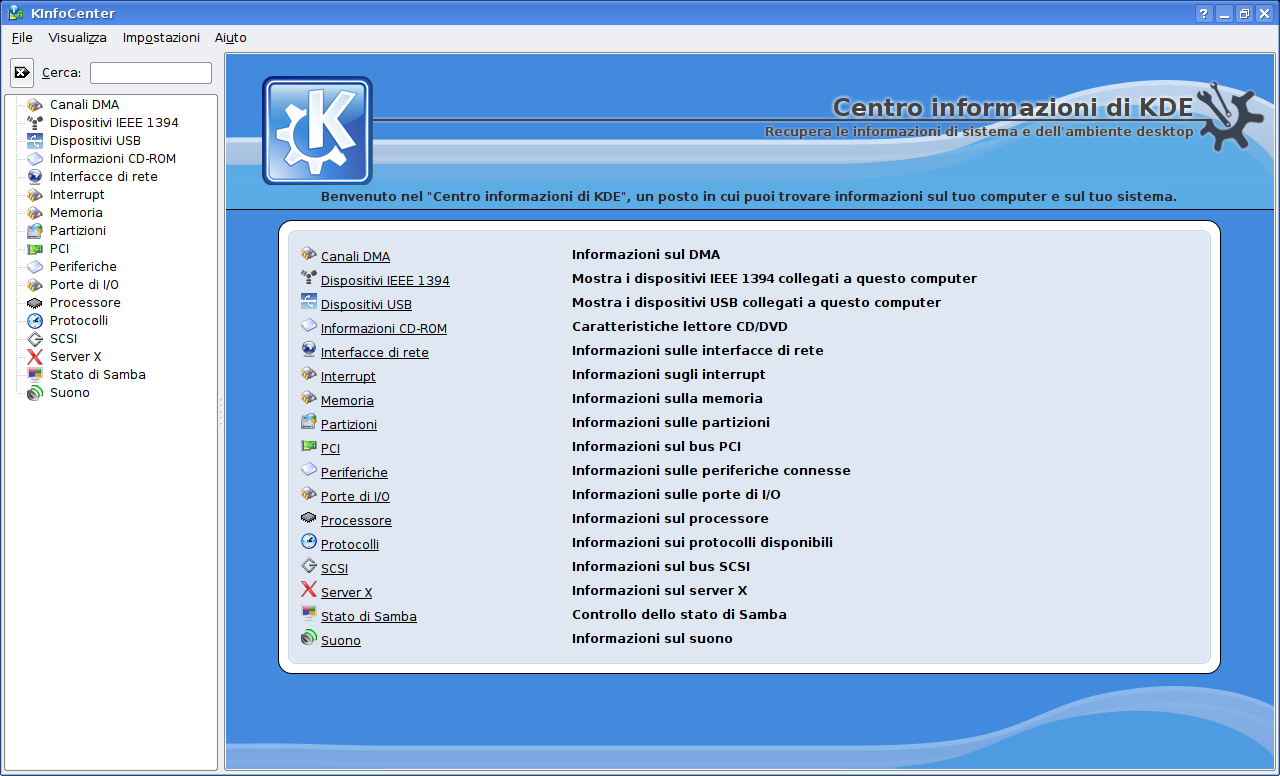The image size is (1280, 776).
Task: Click the red Server X sidebar icon
Action: [x=35, y=357]
